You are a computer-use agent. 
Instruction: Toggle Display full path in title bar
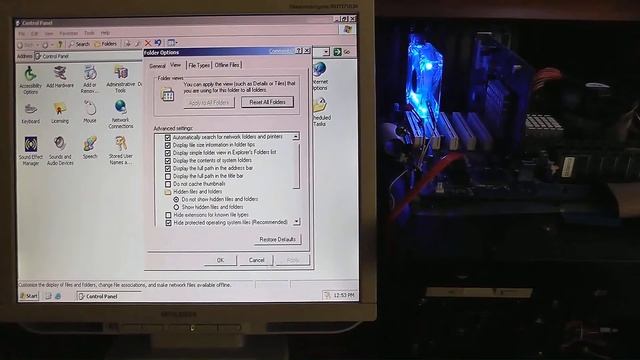pos(167,176)
